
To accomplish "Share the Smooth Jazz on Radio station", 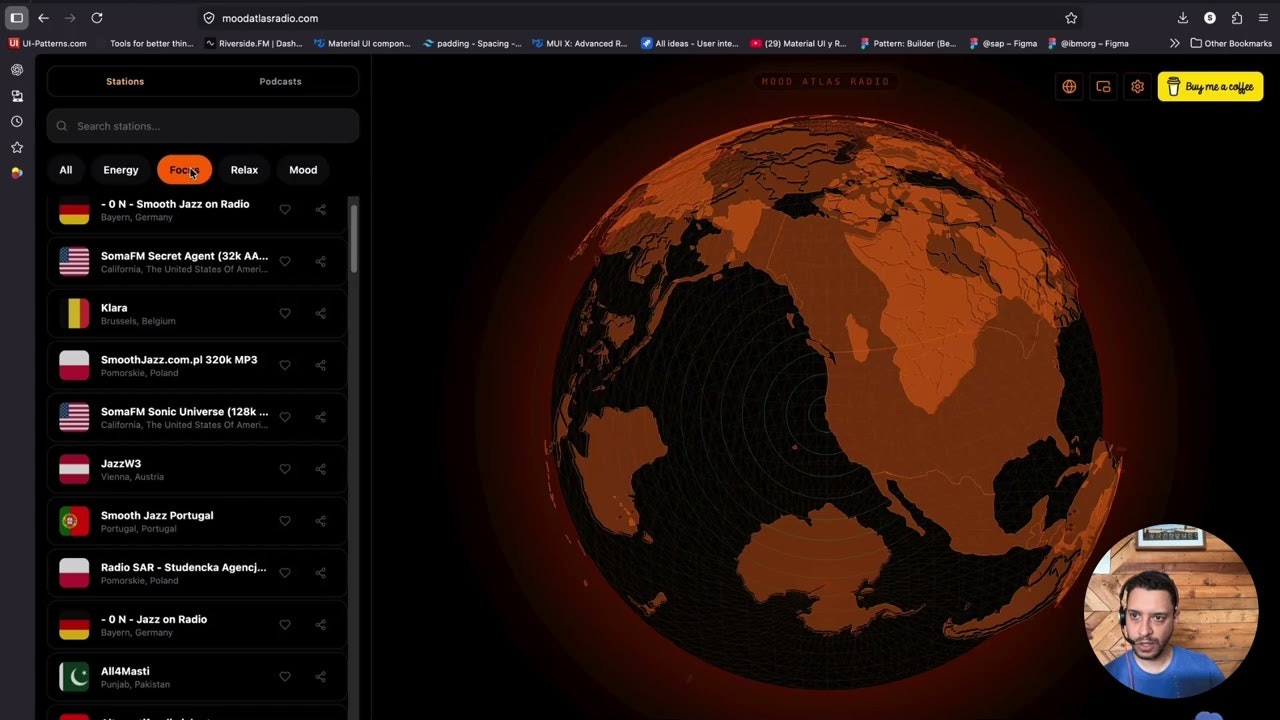I will pos(321,210).
